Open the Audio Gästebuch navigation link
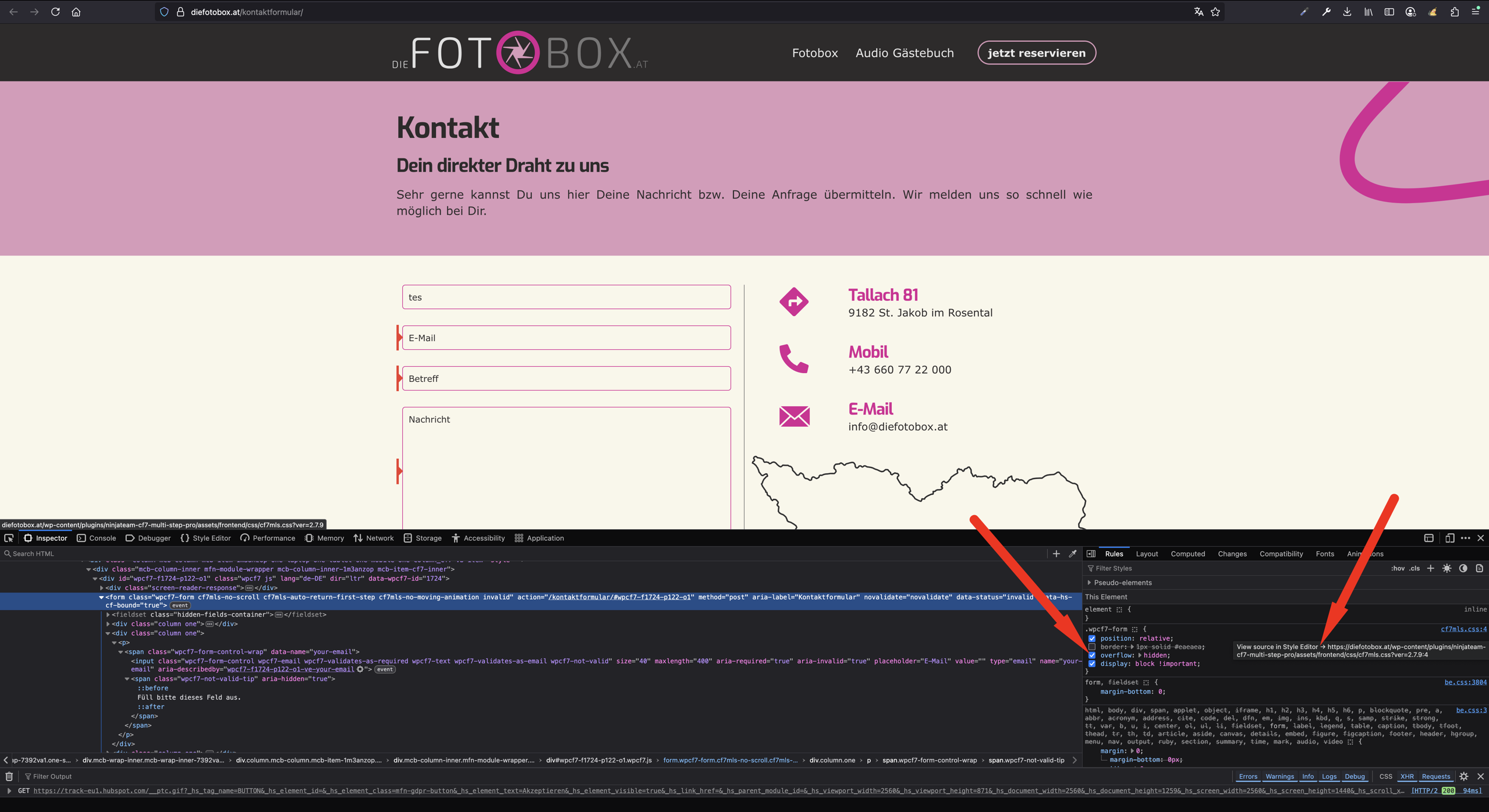 pyautogui.click(x=905, y=53)
